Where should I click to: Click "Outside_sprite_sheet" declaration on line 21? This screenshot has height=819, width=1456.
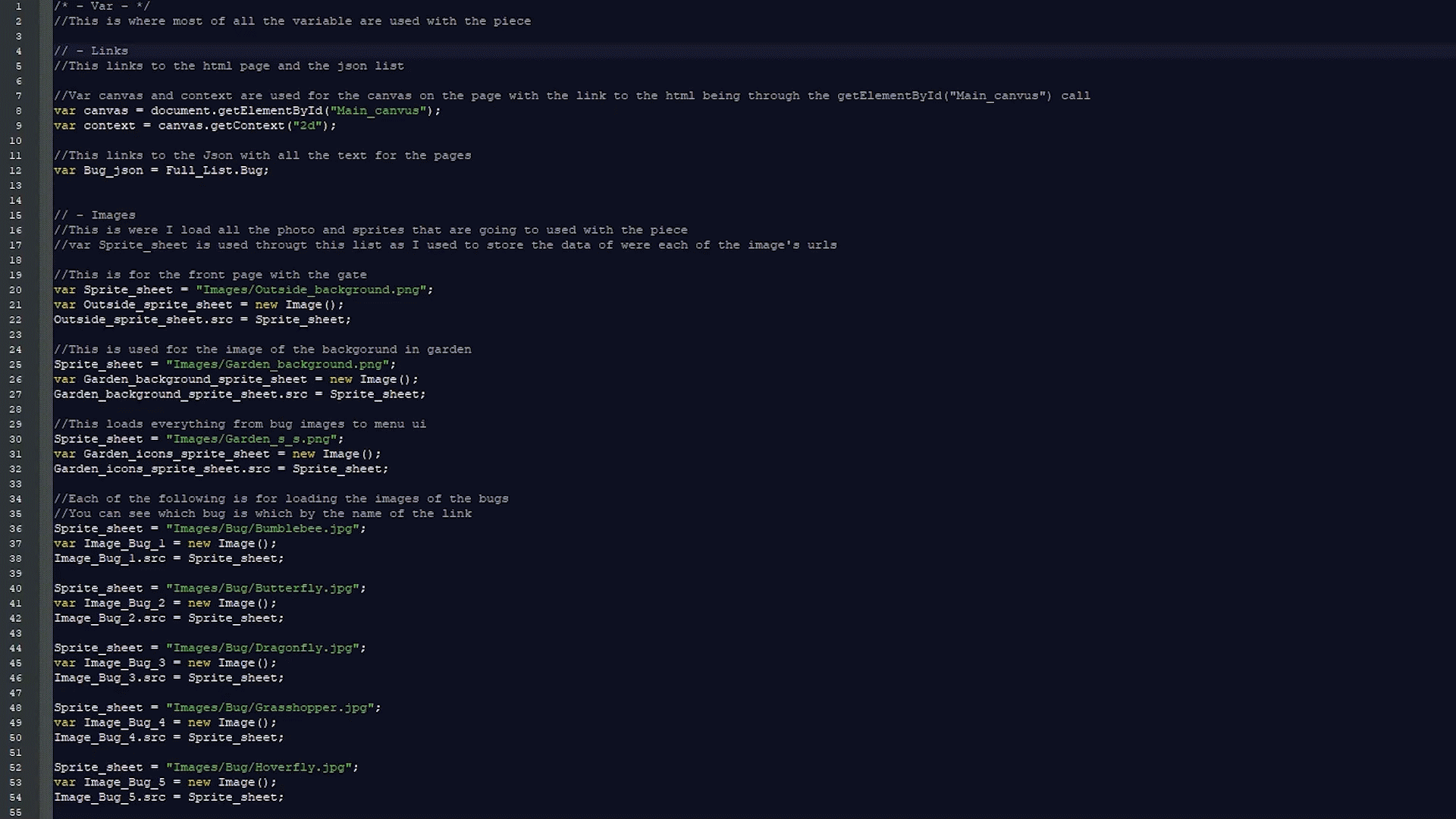(x=158, y=305)
